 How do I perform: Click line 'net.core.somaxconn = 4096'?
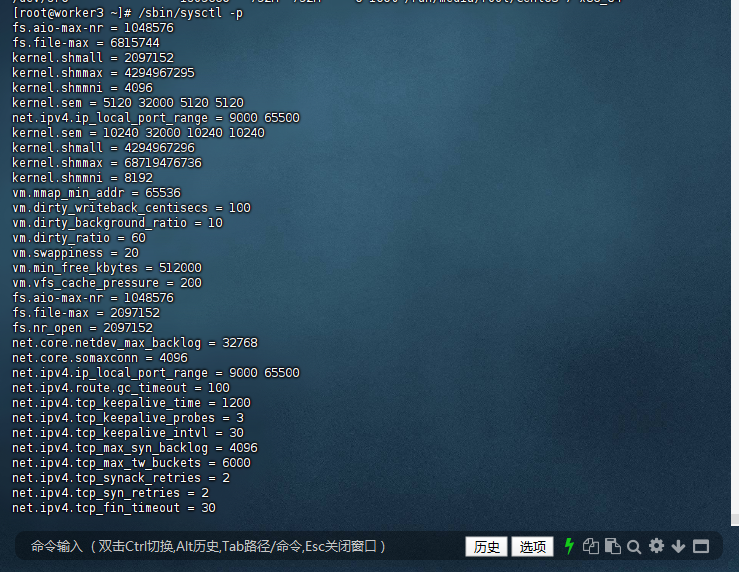pos(100,358)
